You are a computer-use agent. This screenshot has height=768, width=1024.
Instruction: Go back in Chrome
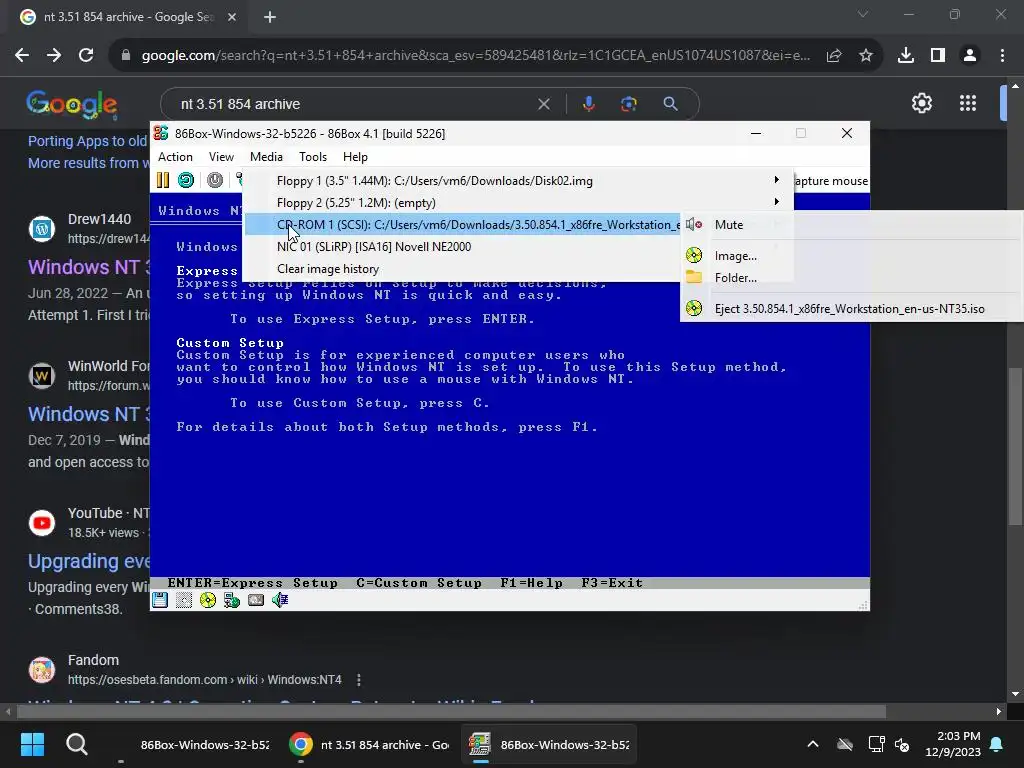[22, 56]
